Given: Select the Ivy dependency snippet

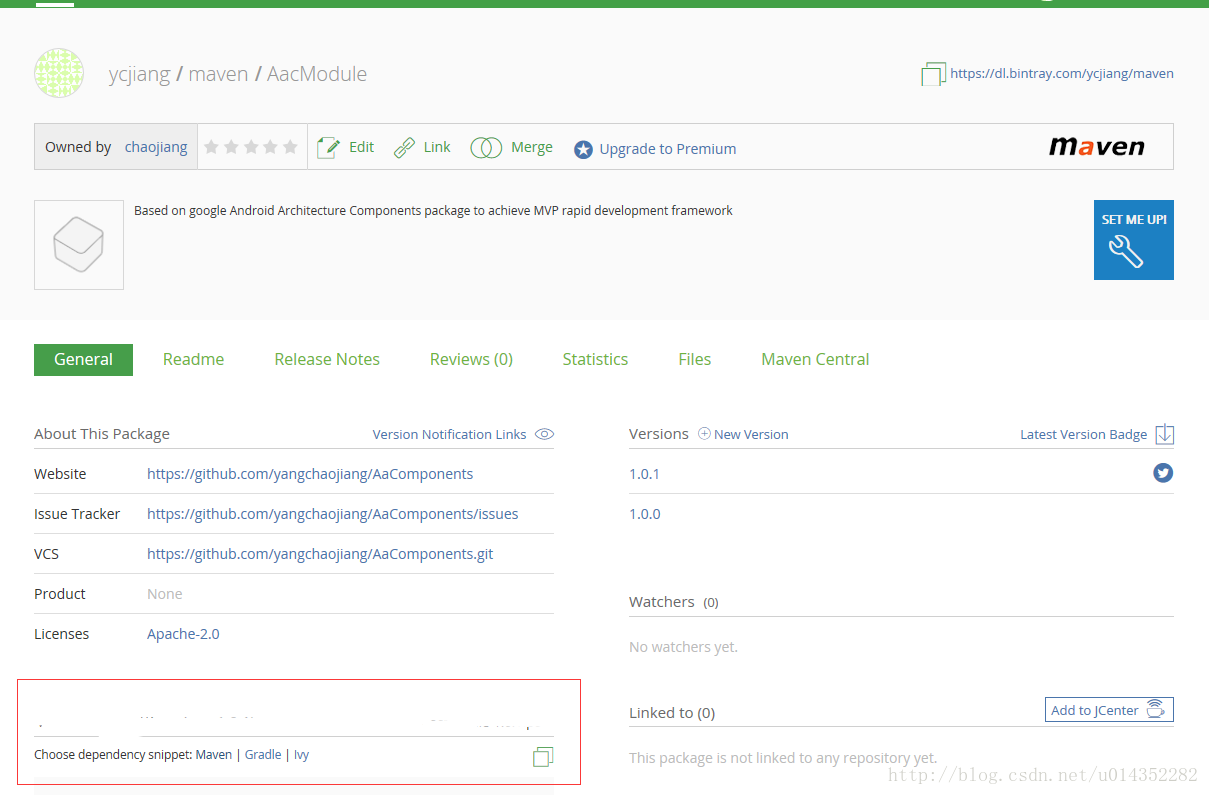Looking at the screenshot, I should click(301, 755).
